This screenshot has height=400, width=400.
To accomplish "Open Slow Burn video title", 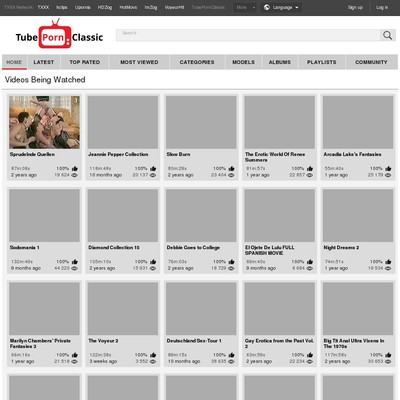I will pyautogui.click(x=178, y=154).
